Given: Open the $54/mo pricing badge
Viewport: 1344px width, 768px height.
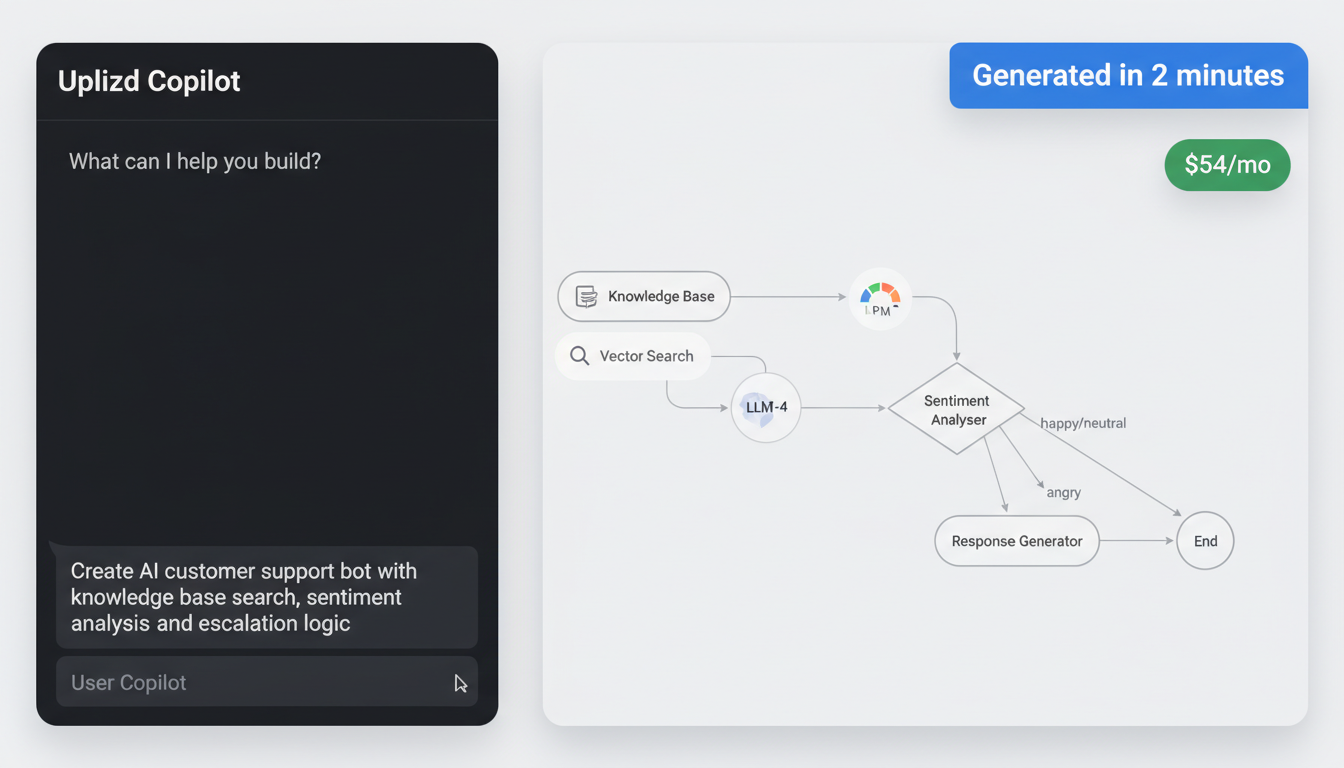Looking at the screenshot, I should coord(1227,165).
